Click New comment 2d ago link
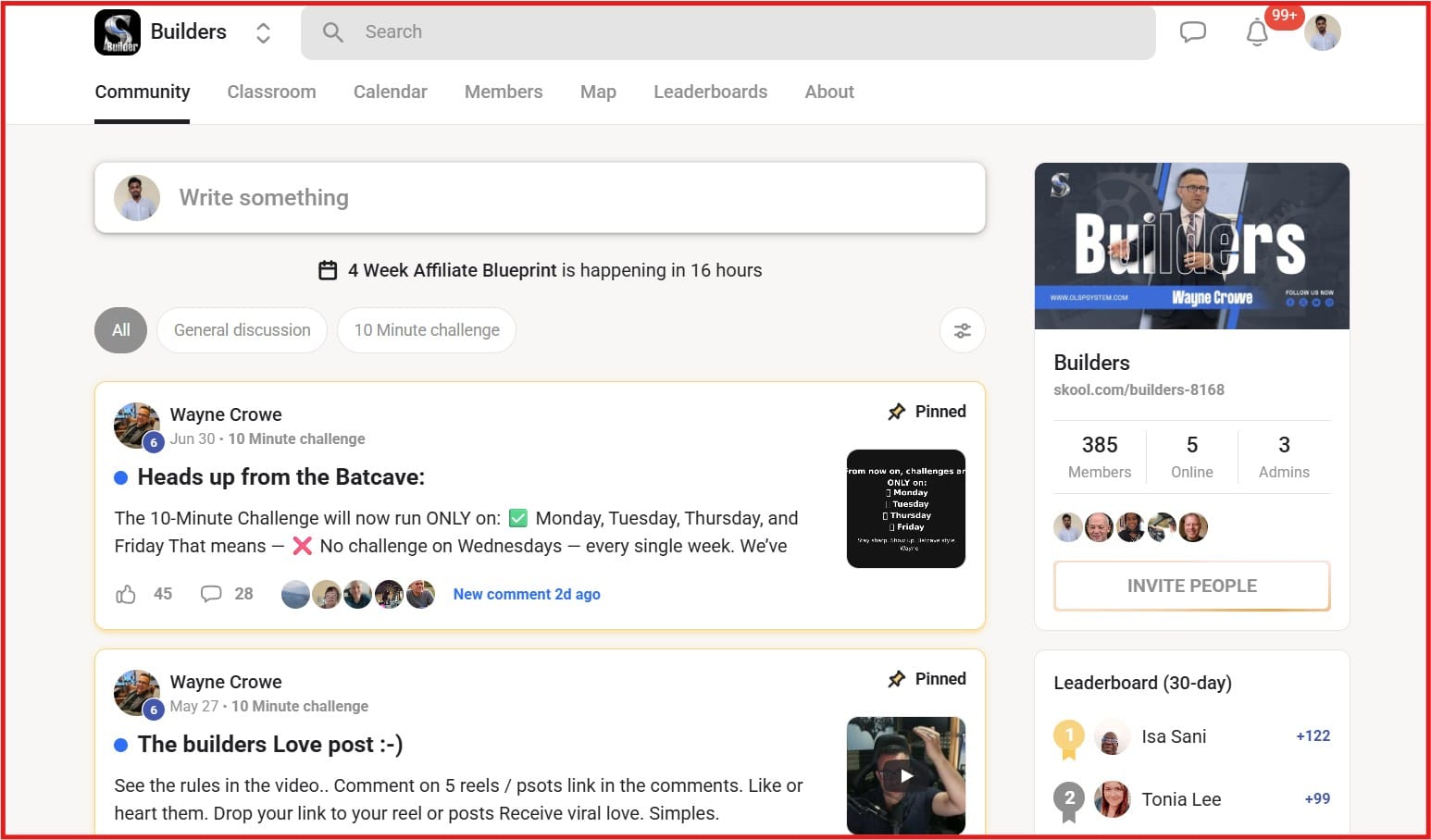 tap(527, 594)
